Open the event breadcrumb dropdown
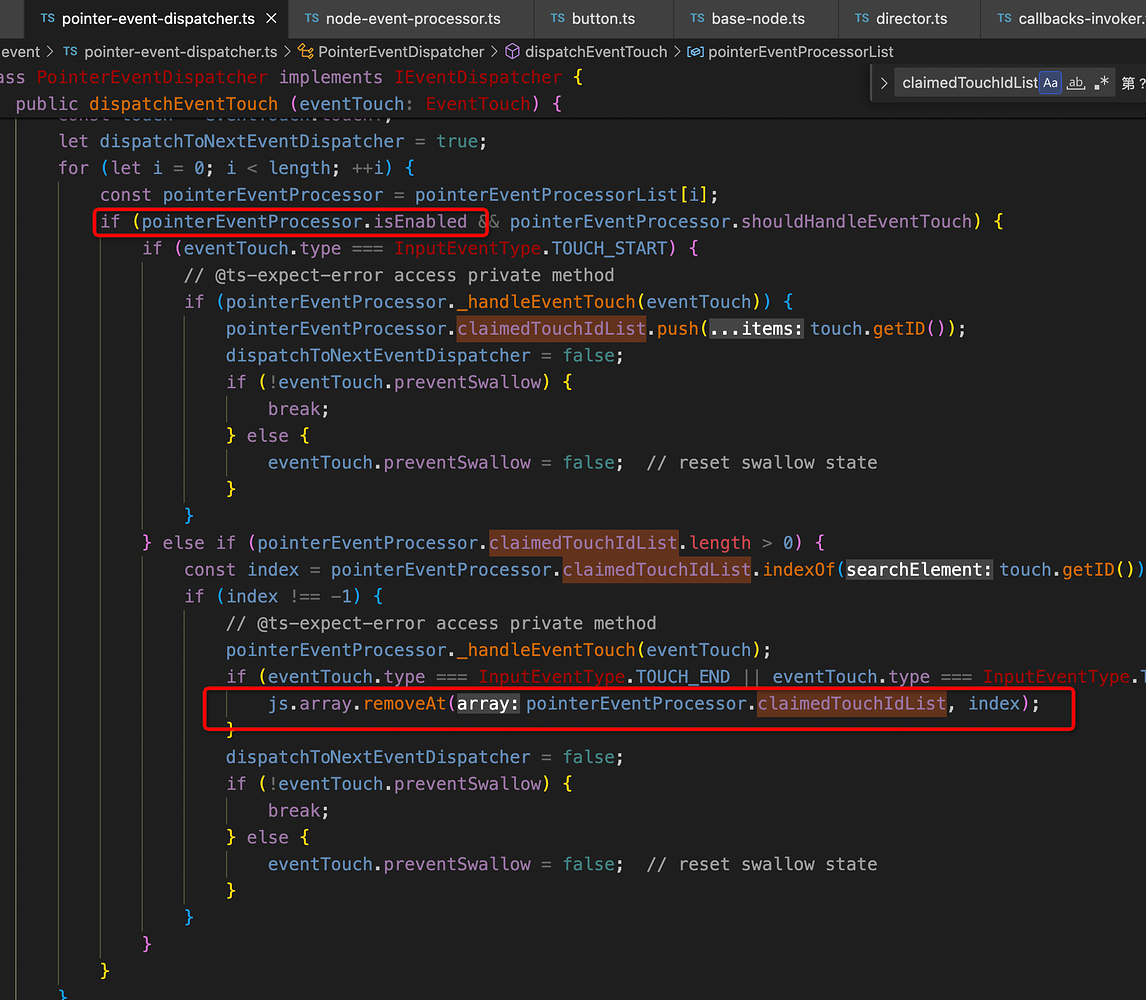Screen dimensions: 1146x1000 pos(21,51)
